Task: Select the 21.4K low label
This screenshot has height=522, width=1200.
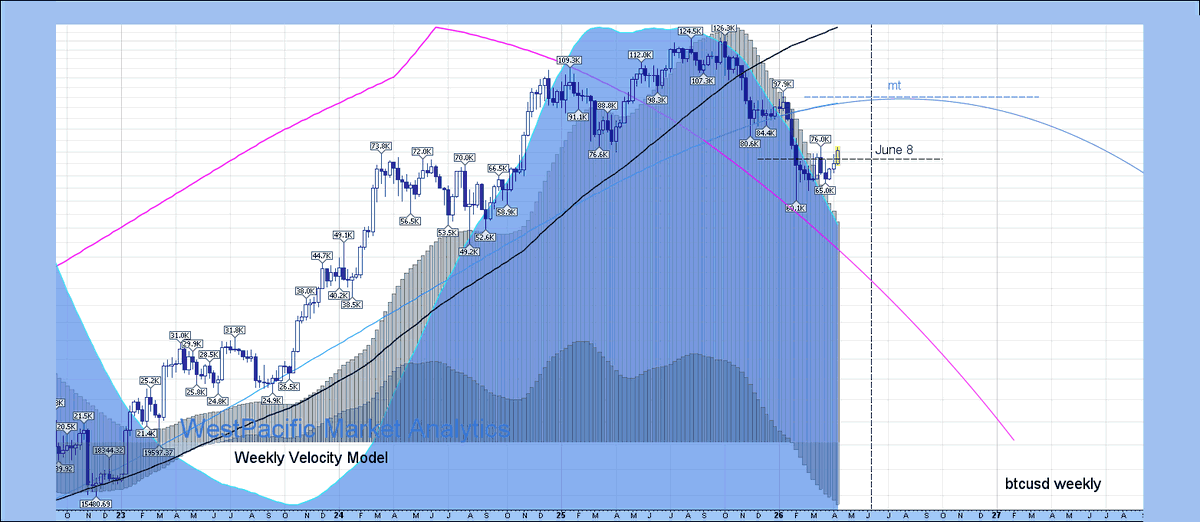Action: point(146,433)
